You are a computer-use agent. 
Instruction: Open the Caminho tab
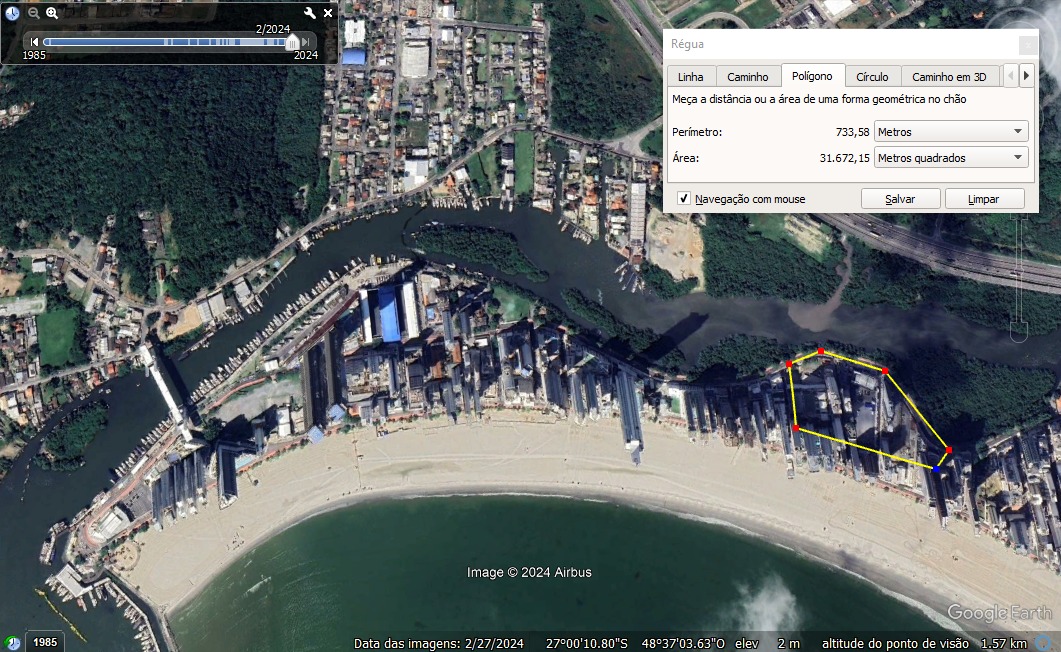click(x=748, y=77)
